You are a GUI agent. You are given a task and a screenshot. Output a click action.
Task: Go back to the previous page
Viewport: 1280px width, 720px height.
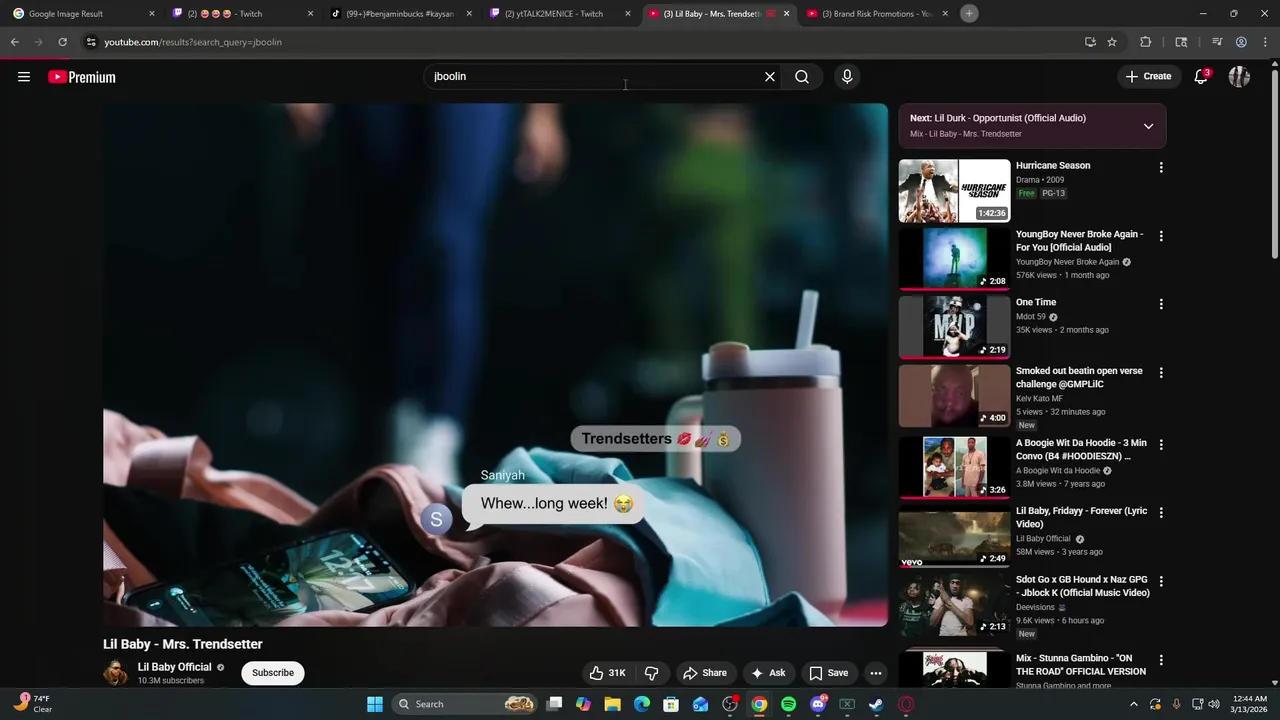coord(15,42)
